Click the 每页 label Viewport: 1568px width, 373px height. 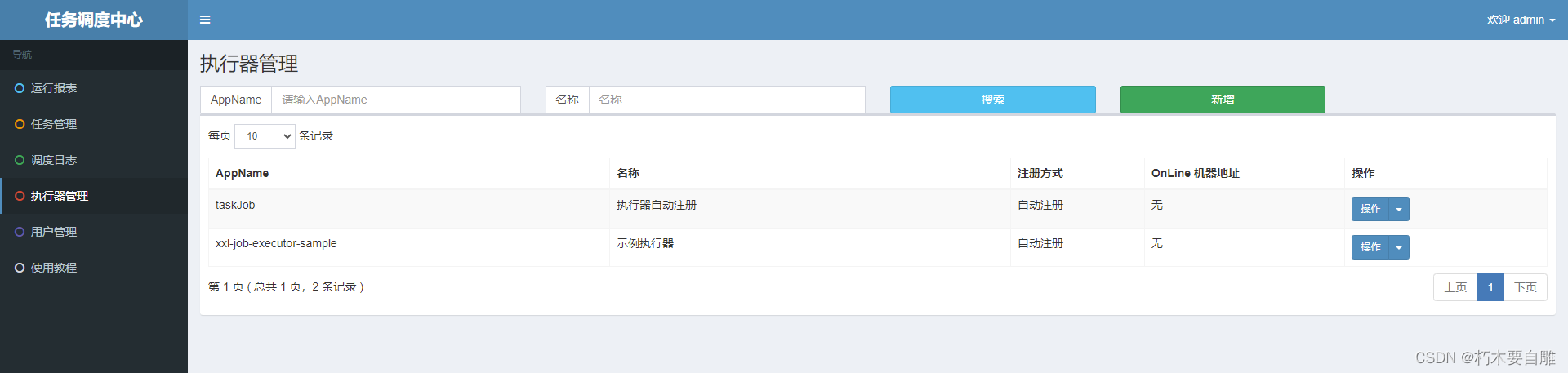coord(220,135)
